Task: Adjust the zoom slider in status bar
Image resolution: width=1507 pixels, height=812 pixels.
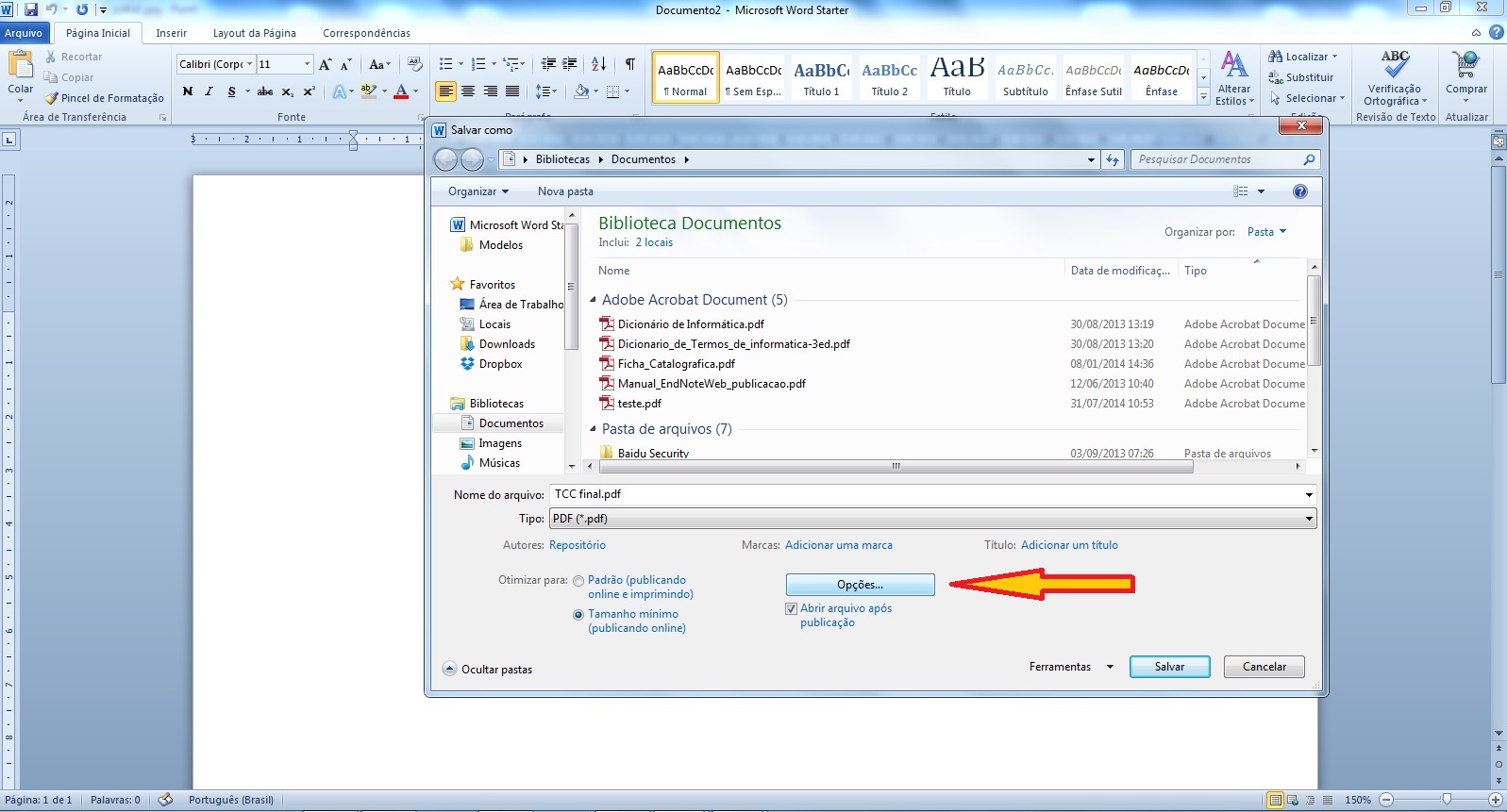Action: coord(1447,800)
